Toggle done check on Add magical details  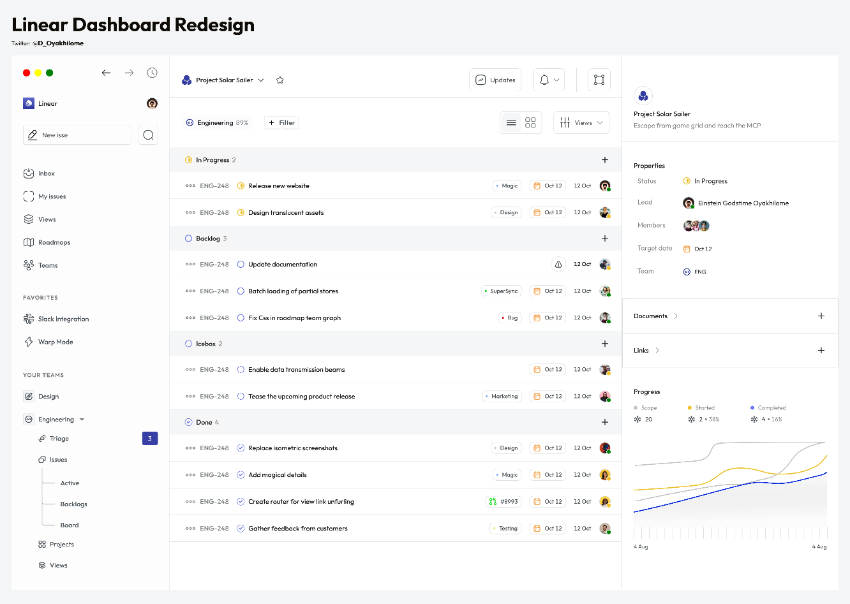tap(240, 475)
